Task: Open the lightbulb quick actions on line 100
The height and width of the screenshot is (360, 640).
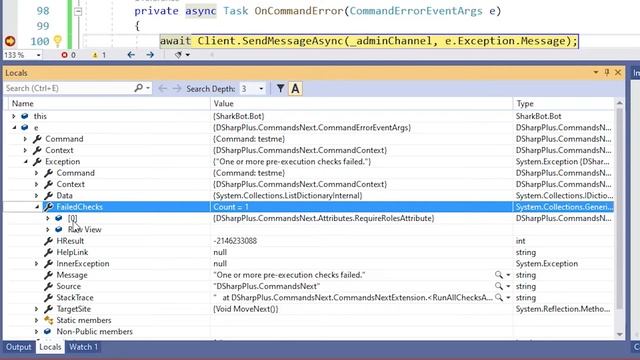Action: pyautogui.click(x=58, y=41)
